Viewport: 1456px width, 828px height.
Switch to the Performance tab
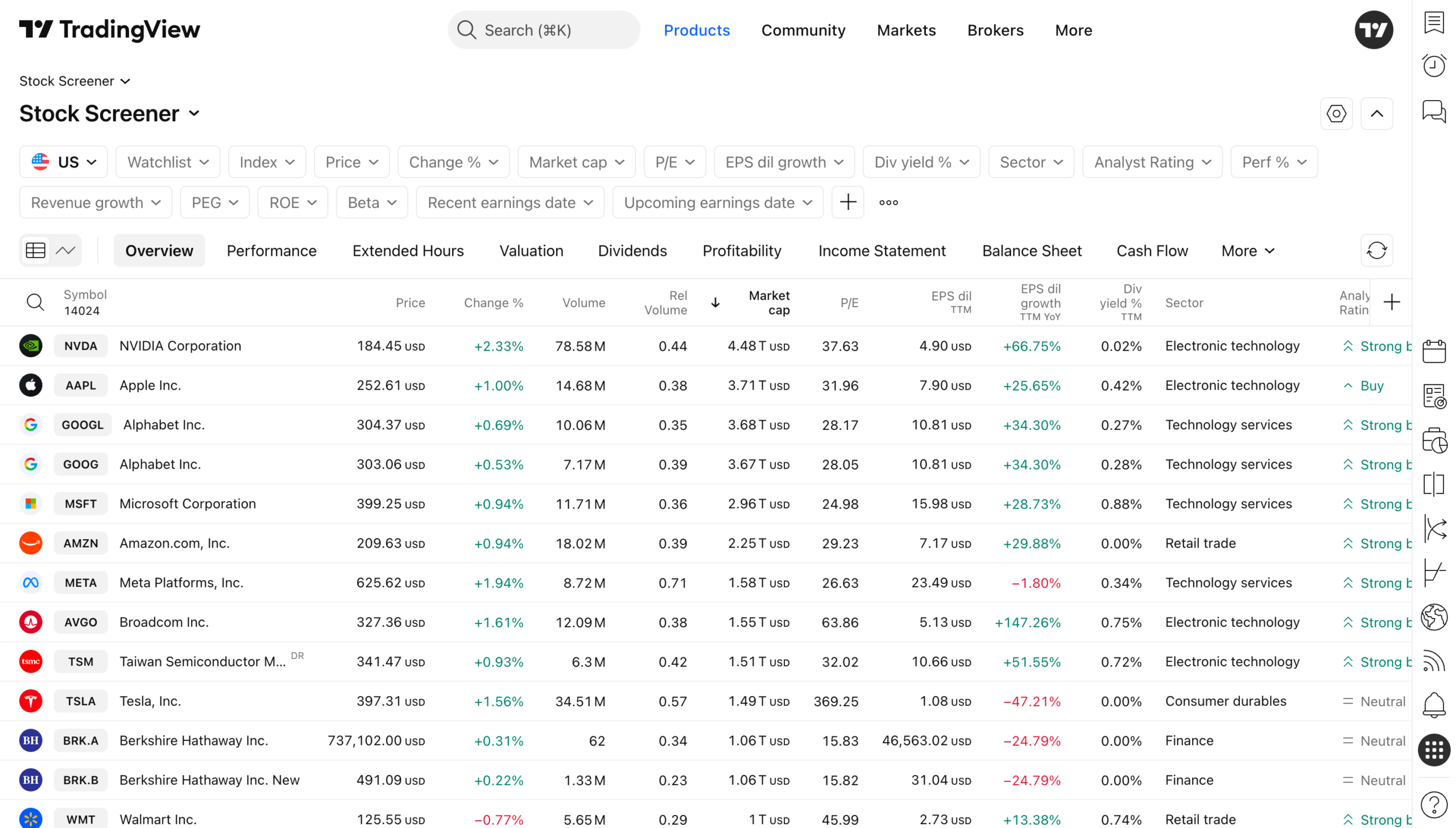(271, 251)
